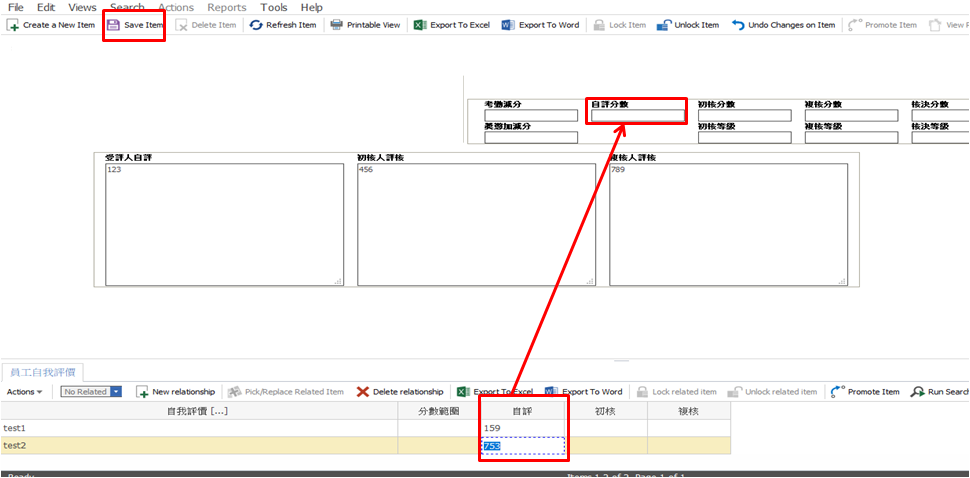This screenshot has height=478, width=970.
Task: Open the Views menu
Action: [x=82, y=7]
